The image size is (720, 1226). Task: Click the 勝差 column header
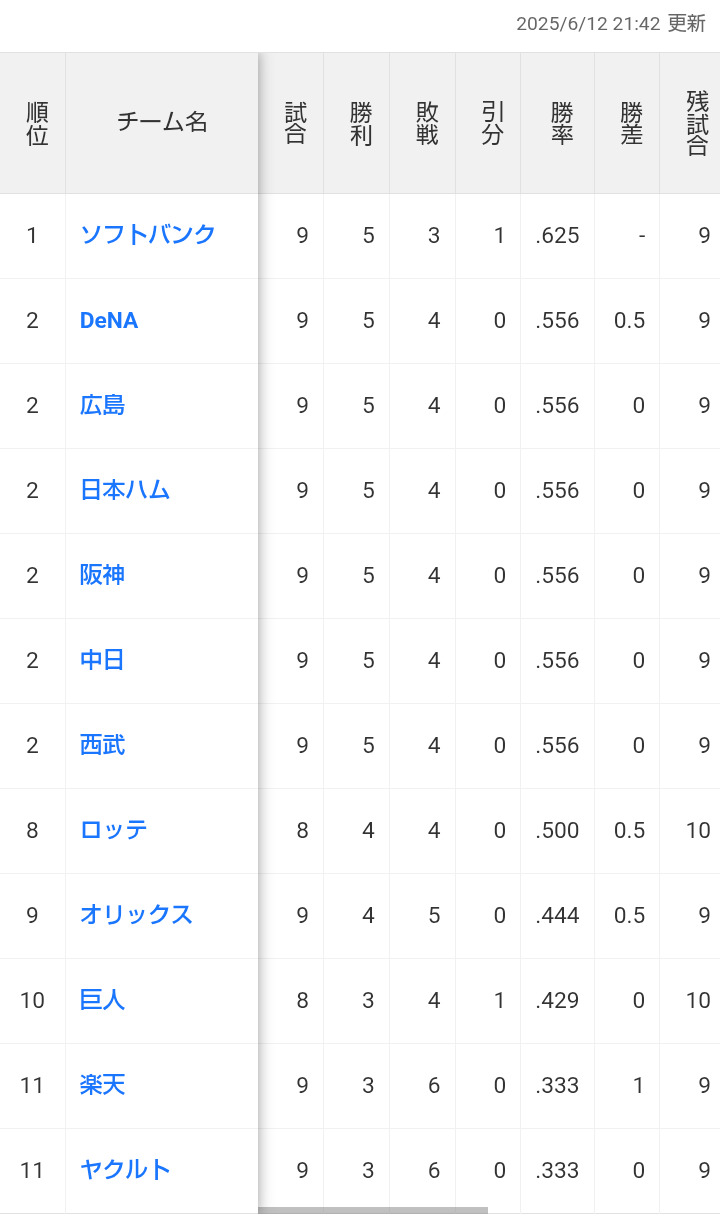(x=631, y=124)
